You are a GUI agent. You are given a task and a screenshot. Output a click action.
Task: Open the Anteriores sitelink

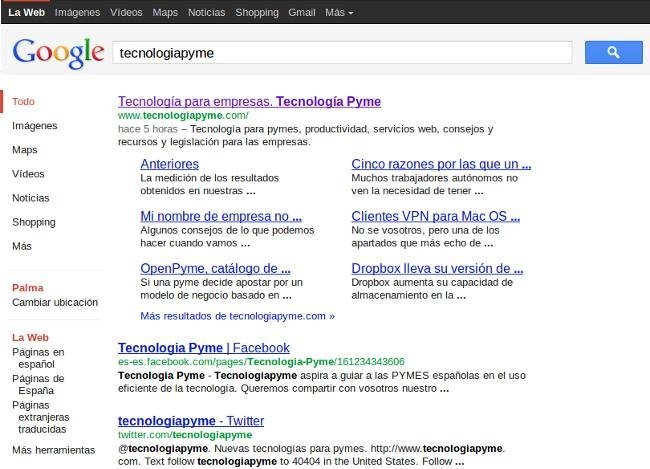coord(169,164)
